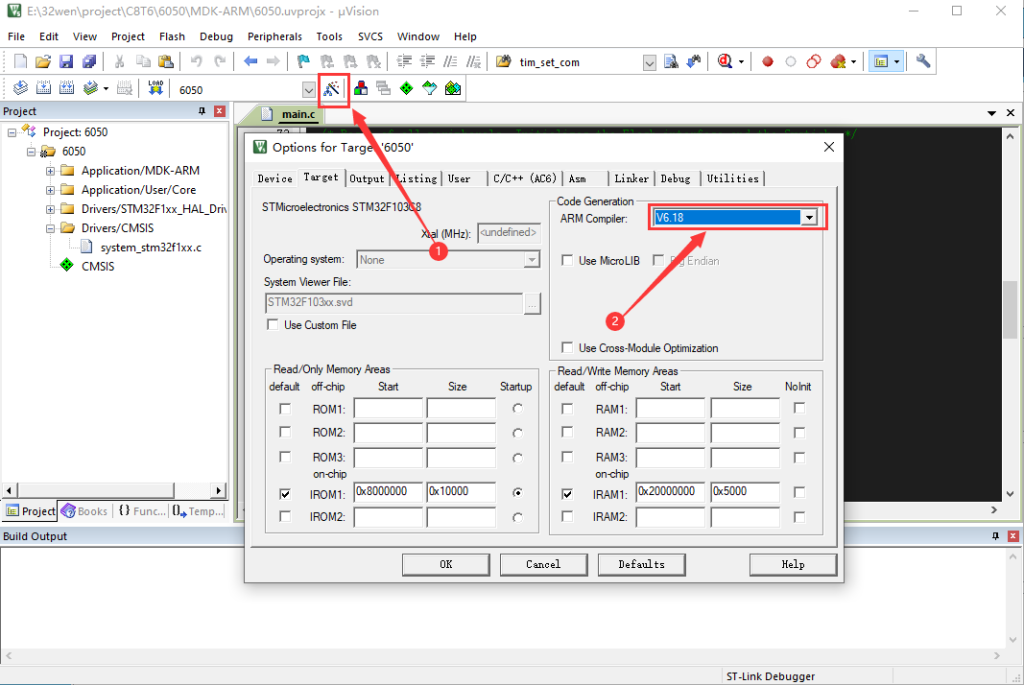This screenshot has width=1024, height=685.
Task: Navigate backwards with the blue left arrow
Action: tap(250, 61)
